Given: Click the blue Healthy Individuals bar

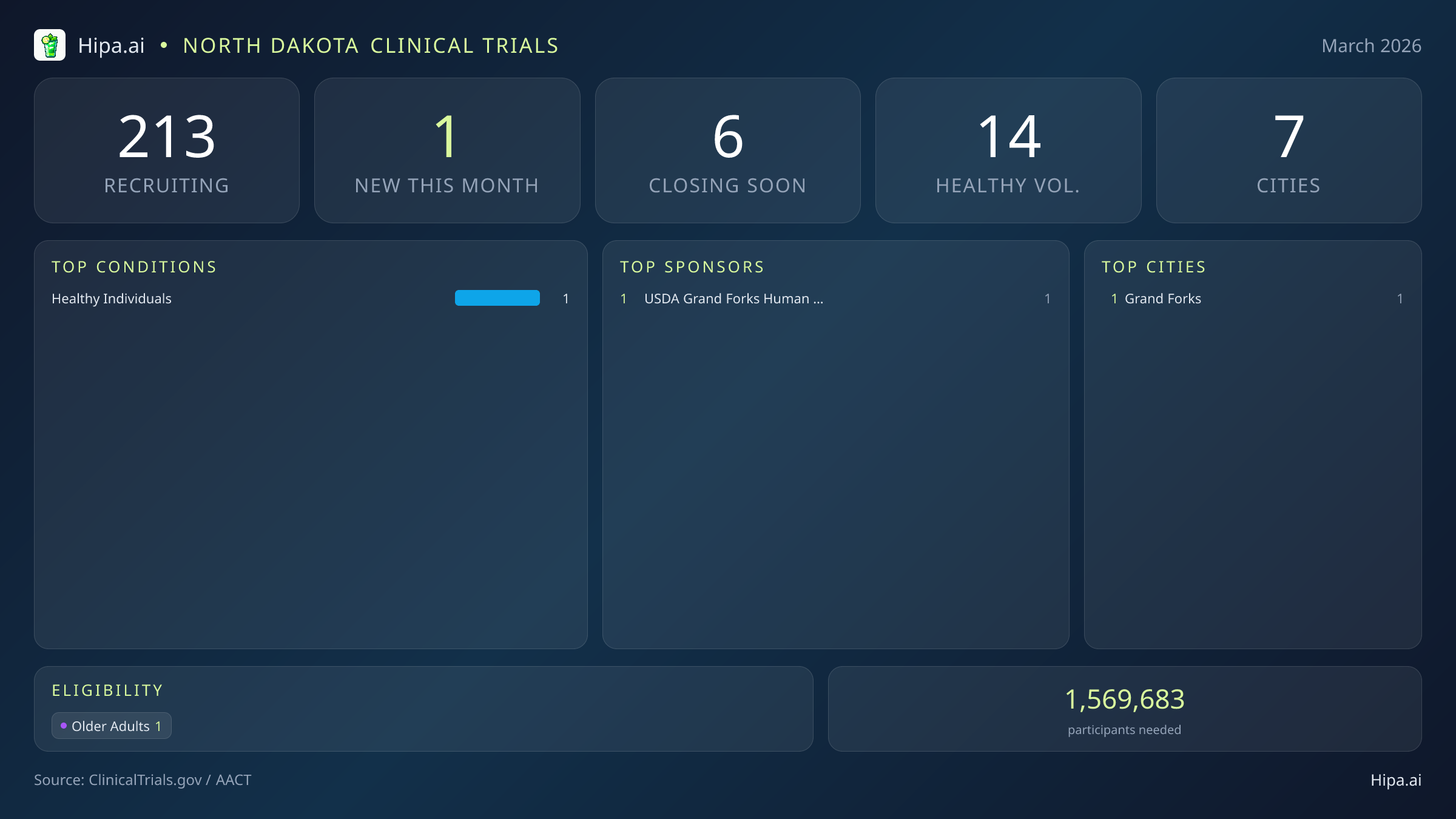Looking at the screenshot, I should click(497, 298).
